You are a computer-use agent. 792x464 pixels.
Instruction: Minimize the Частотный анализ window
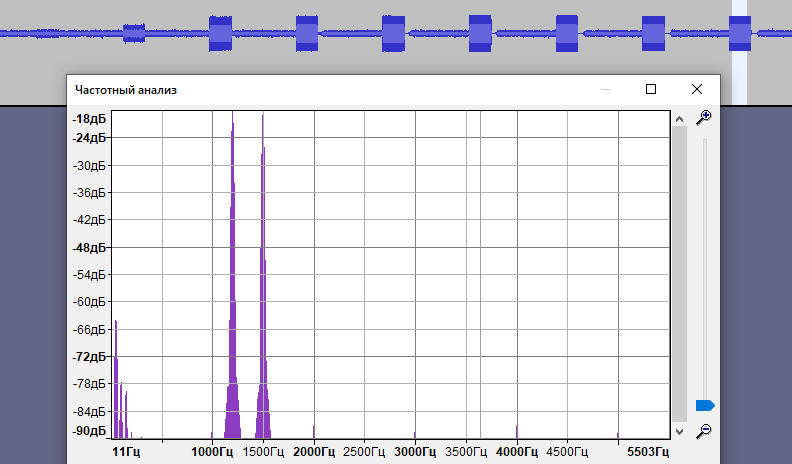point(606,89)
